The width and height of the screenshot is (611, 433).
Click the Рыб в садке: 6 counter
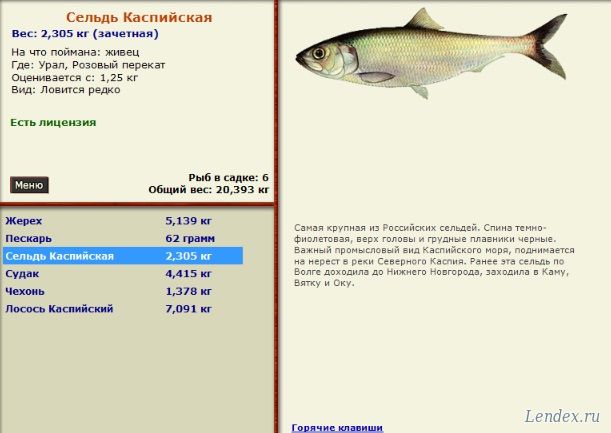click(x=228, y=177)
